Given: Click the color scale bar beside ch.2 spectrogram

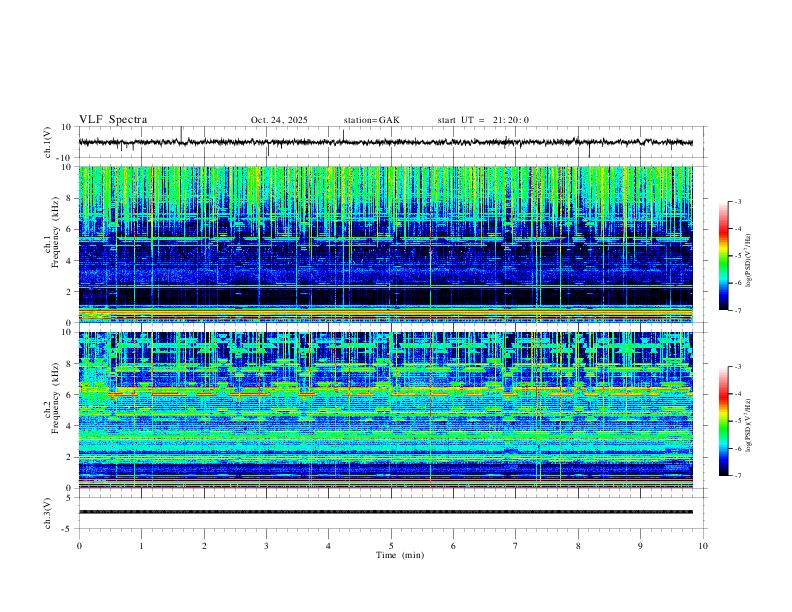Looking at the screenshot, I should coord(723,421).
